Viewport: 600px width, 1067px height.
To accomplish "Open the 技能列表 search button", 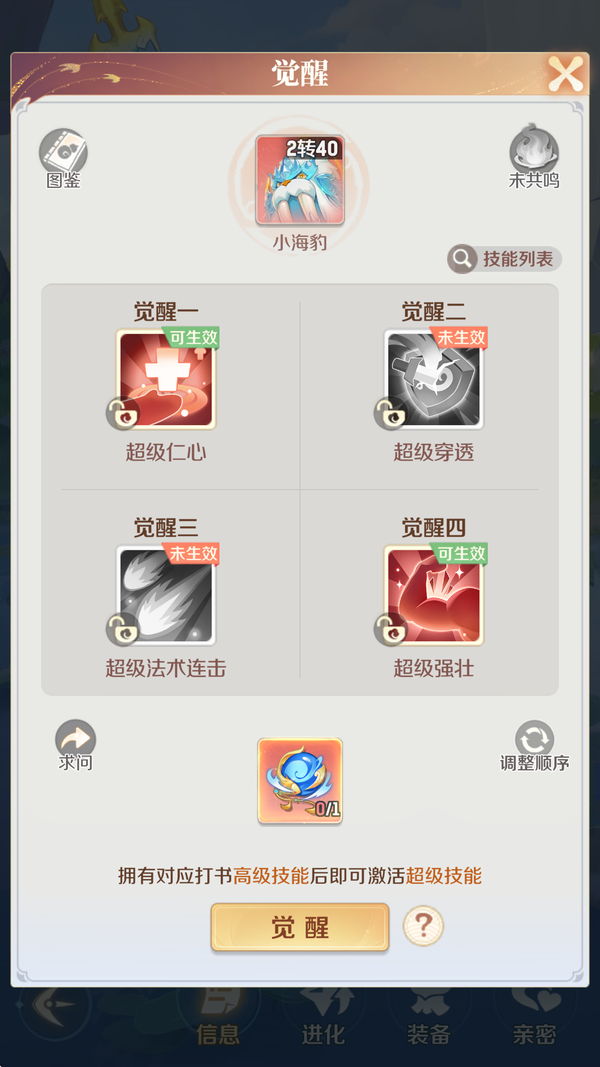I will coord(504,259).
